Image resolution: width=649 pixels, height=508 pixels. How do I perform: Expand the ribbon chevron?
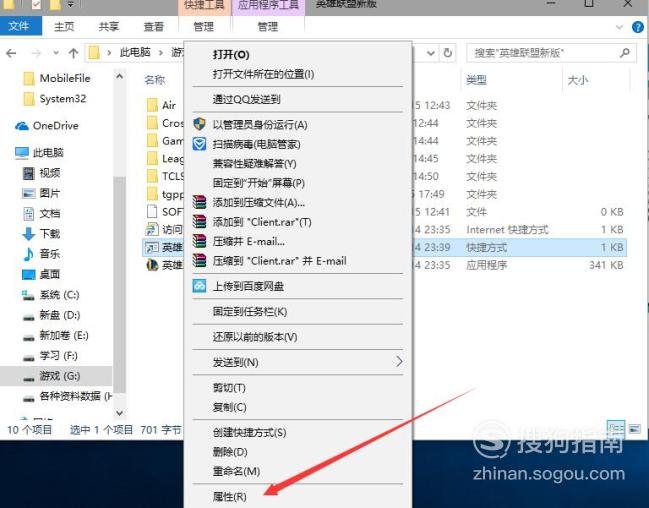[x=620, y=27]
